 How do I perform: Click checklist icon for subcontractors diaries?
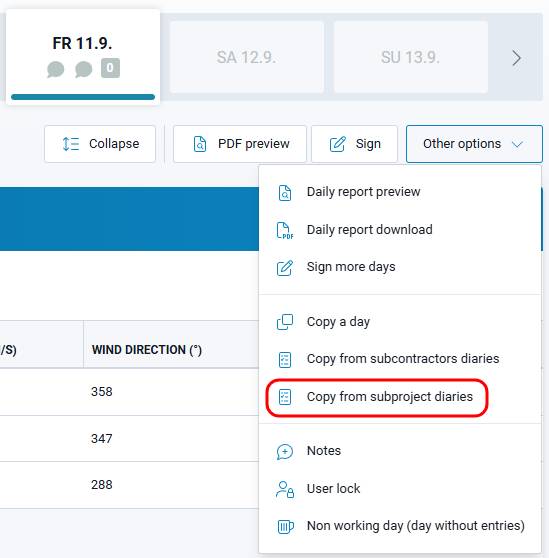tap(285, 360)
